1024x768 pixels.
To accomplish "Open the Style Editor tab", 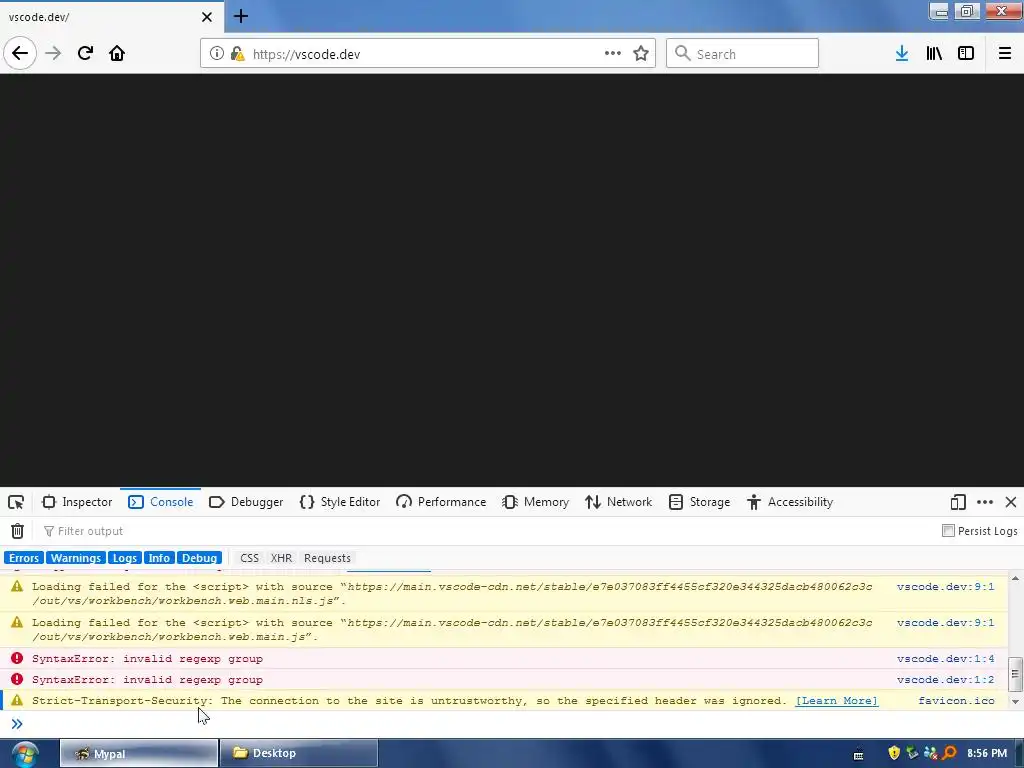I will (x=340, y=502).
